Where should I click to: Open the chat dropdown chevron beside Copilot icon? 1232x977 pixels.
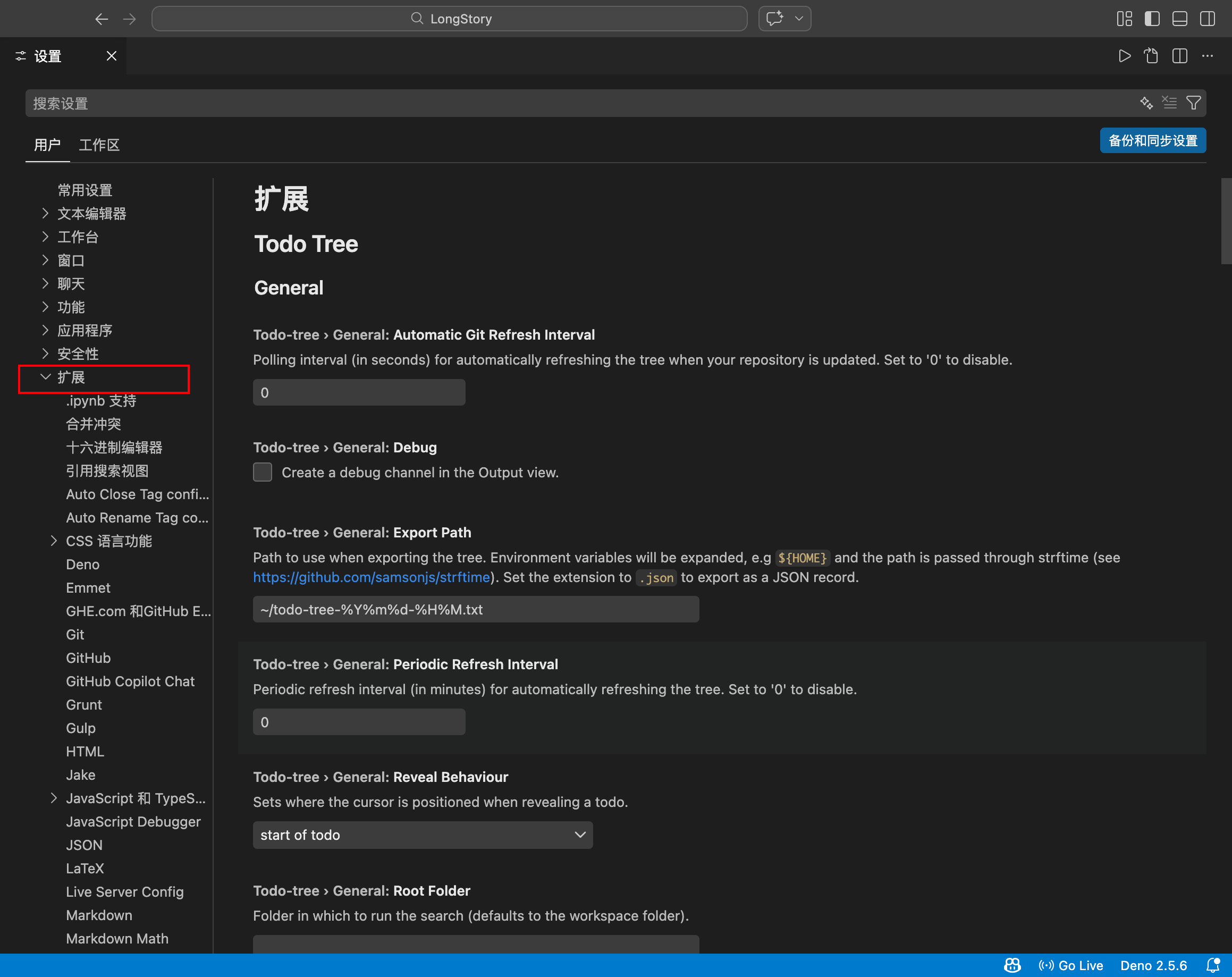[x=799, y=19]
